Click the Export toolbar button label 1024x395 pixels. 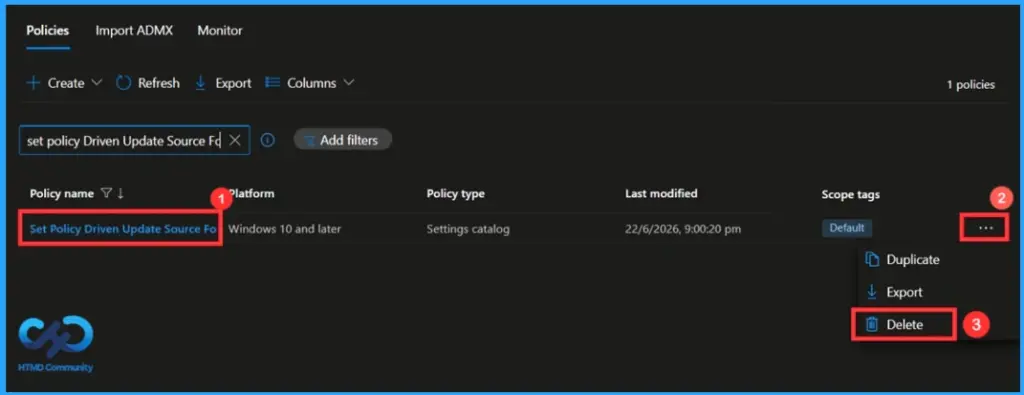pyautogui.click(x=233, y=84)
